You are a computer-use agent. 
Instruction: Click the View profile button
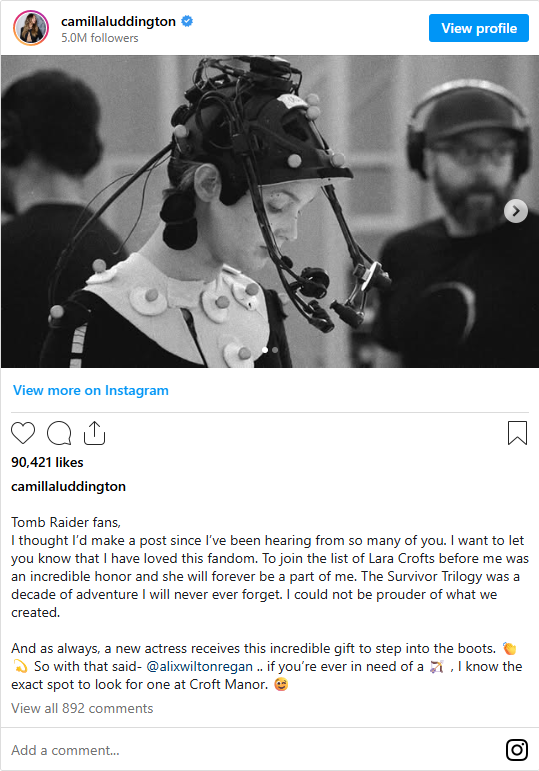tap(479, 28)
